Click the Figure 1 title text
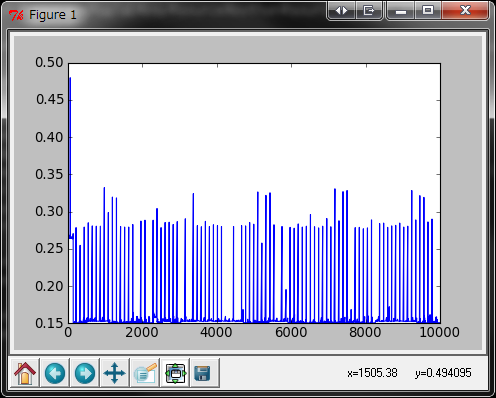This screenshot has width=496, height=398. 53,15
